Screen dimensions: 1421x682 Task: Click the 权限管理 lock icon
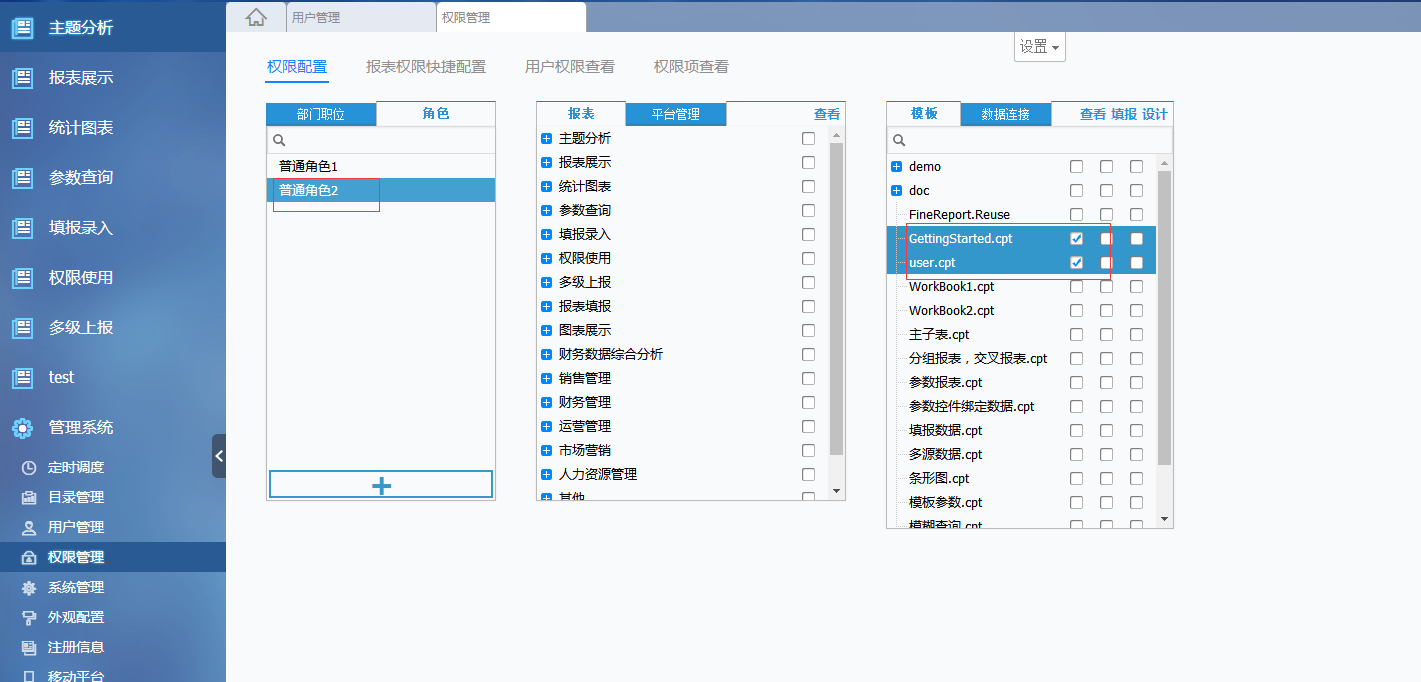pyautogui.click(x=29, y=557)
